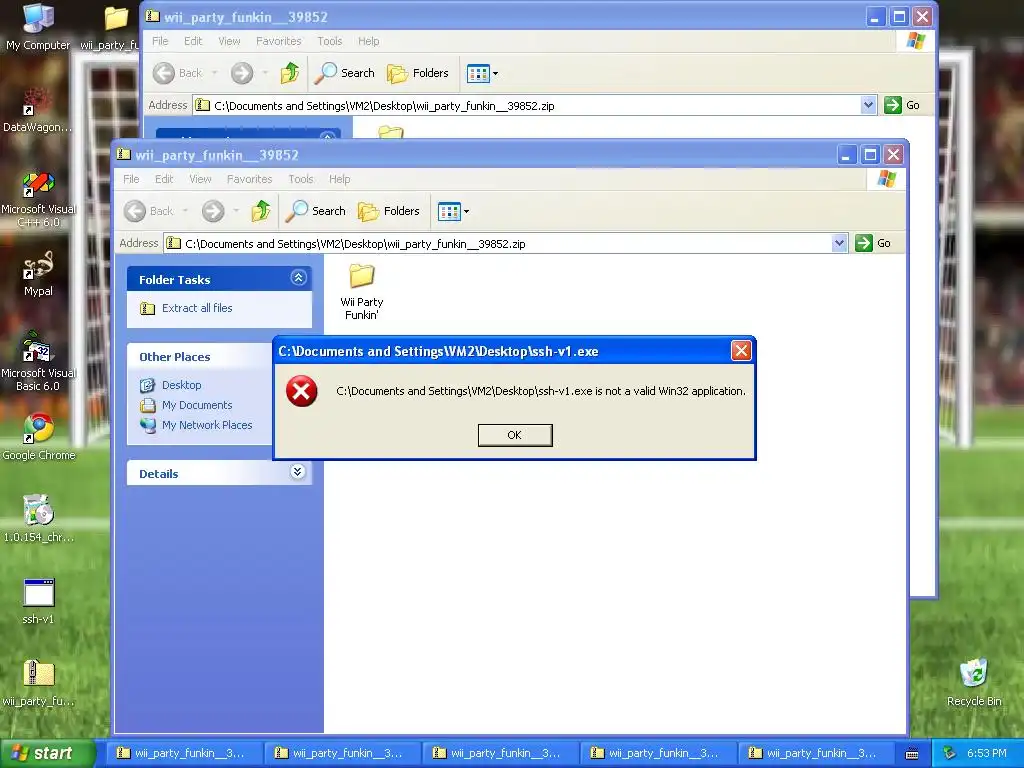
Task: Open the Wii Party Funkin' folder
Action: (x=361, y=291)
